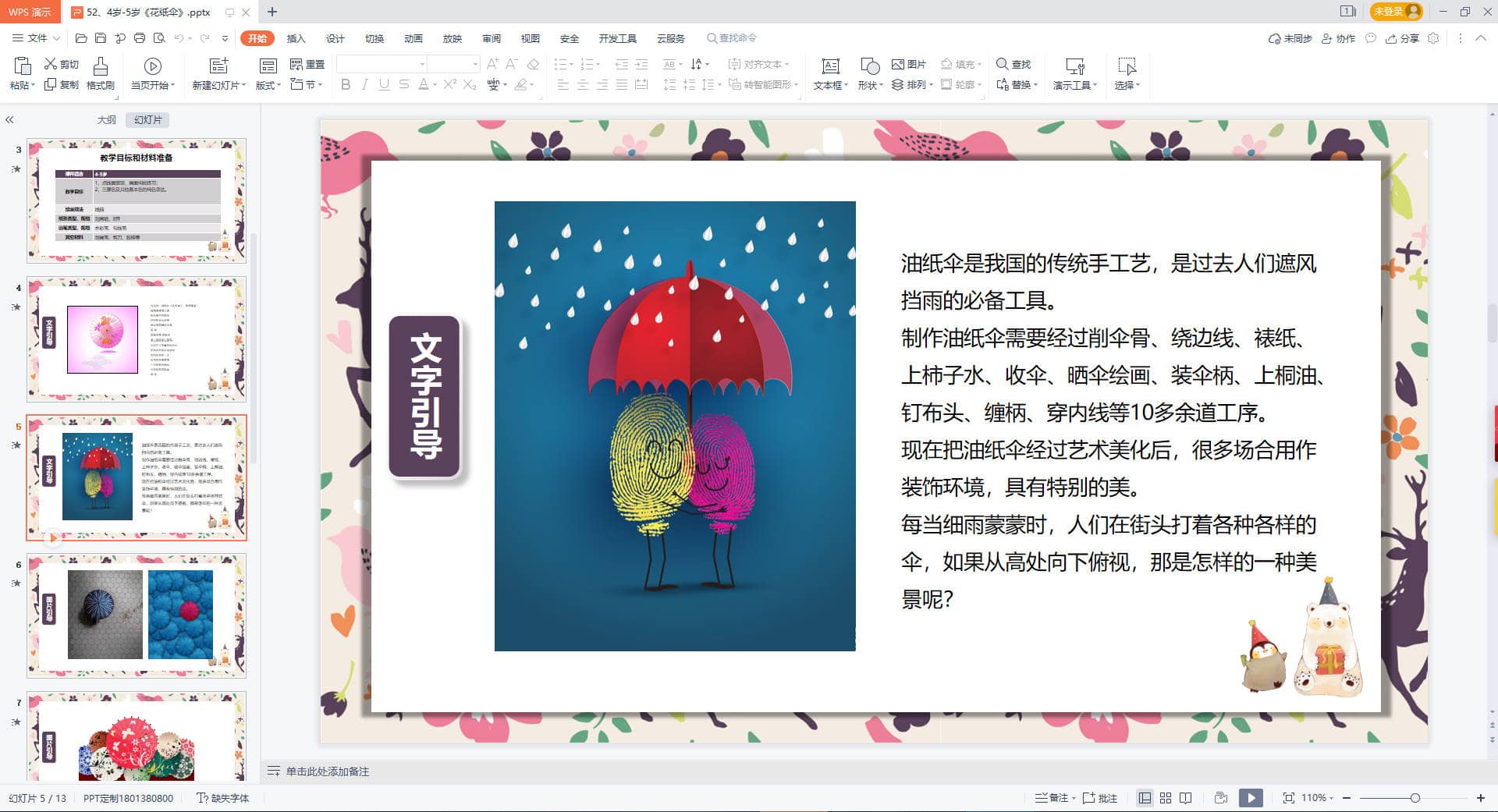Viewport: 1498px width, 812px height.
Task: Click the Increase Font Size icon
Action: [492, 64]
